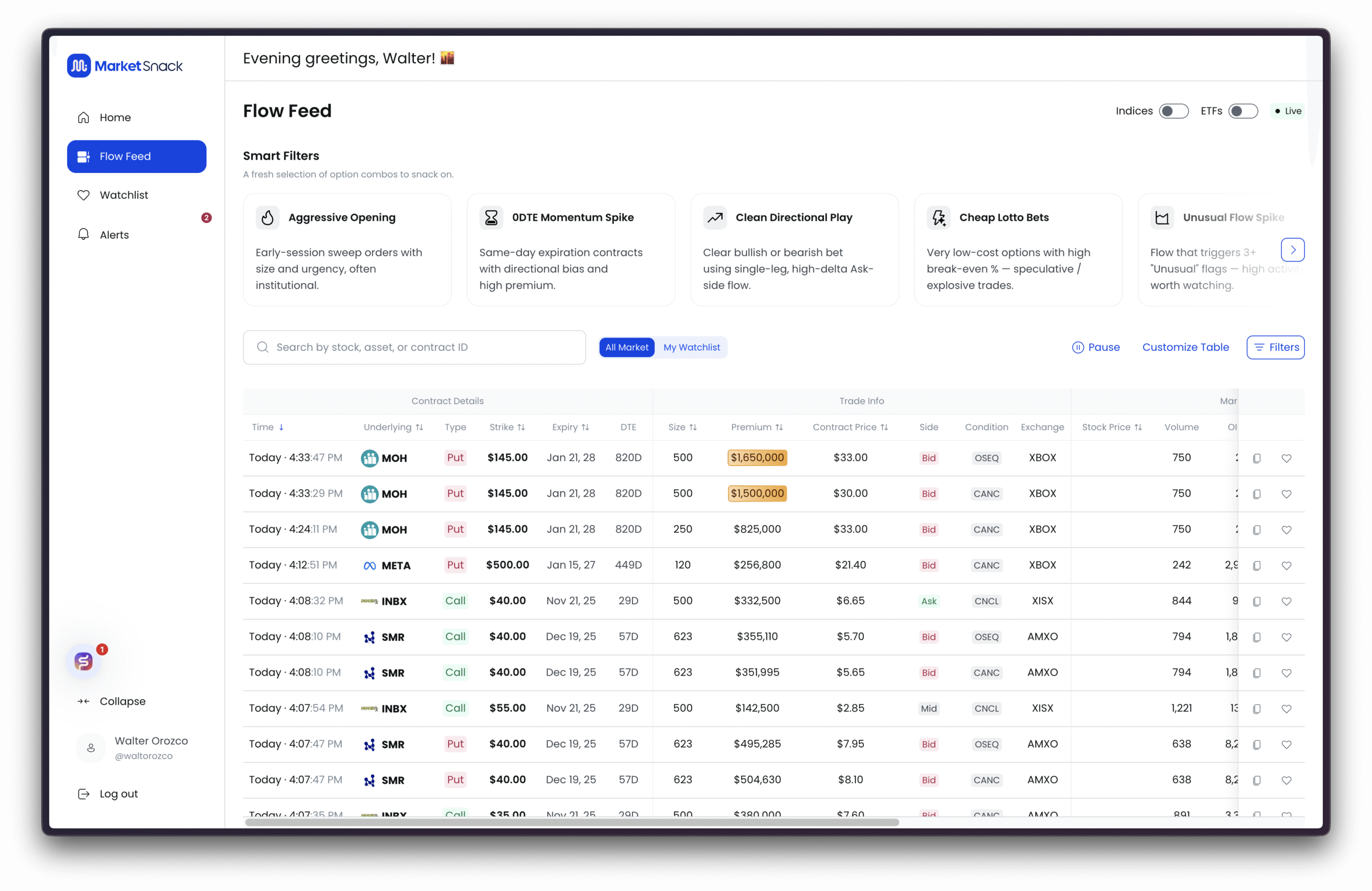The height and width of the screenshot is (891, 1372).
Task: Toggle the Indices switch
Action: click(1173, 111)
